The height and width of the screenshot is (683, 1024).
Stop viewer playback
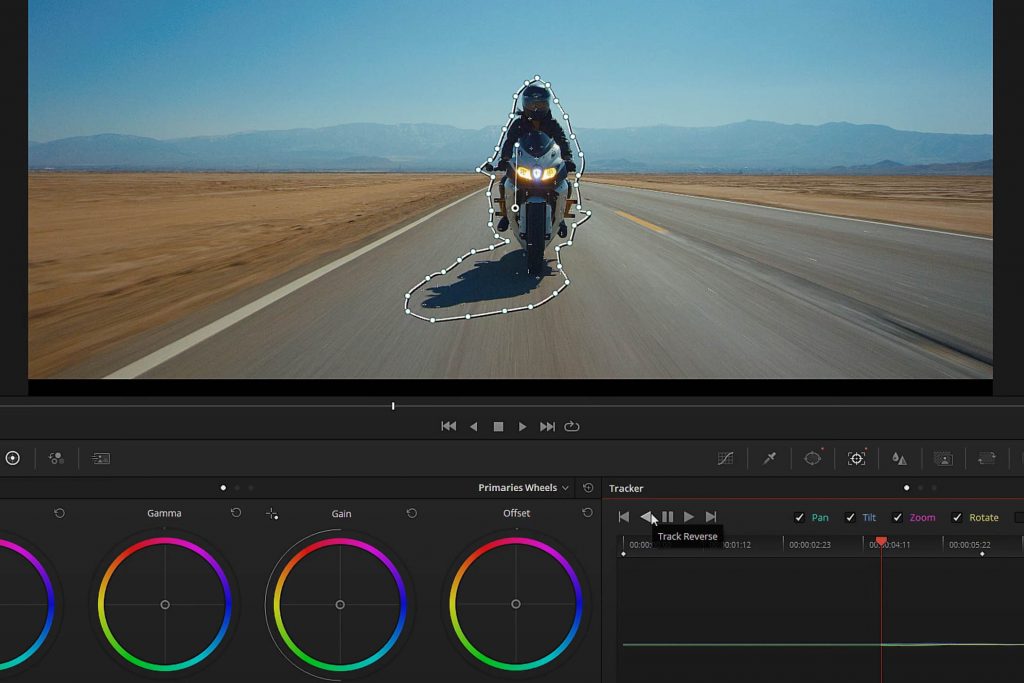pyautogui.click(x=498, y=425)
